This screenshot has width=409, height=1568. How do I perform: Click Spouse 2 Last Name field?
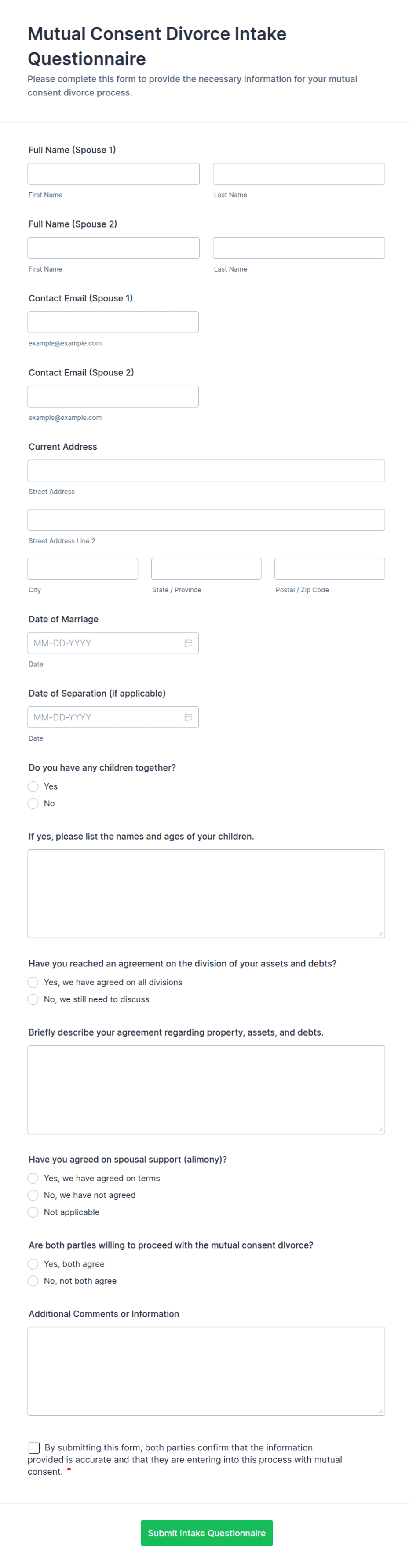click(298, 248)
